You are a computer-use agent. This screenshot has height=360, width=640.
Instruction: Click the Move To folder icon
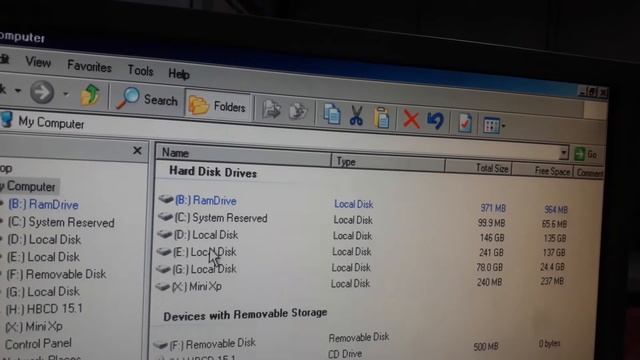tap(271, 109)
